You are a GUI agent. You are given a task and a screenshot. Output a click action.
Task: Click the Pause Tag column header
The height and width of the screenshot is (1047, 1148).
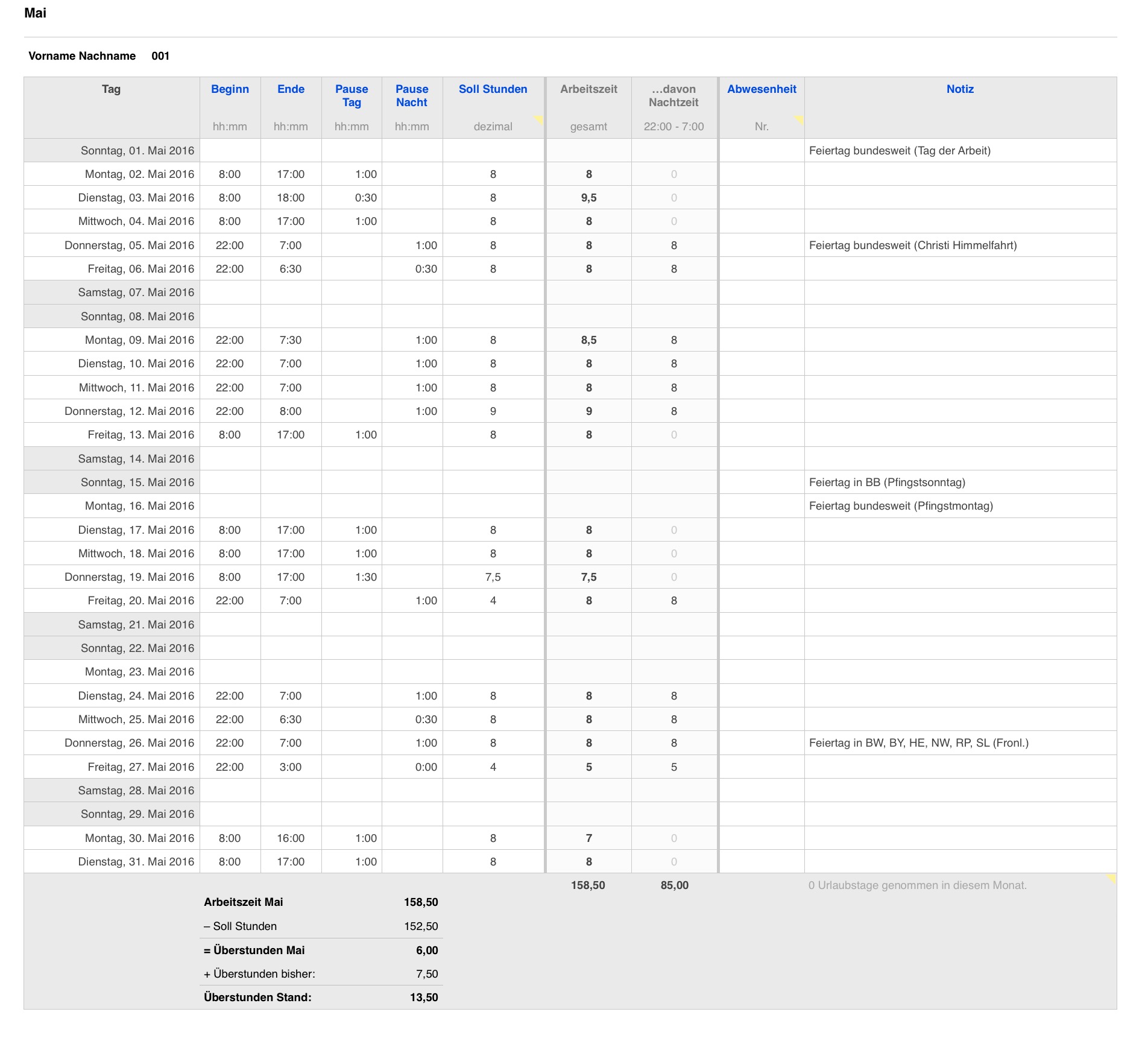coord(352,96)
